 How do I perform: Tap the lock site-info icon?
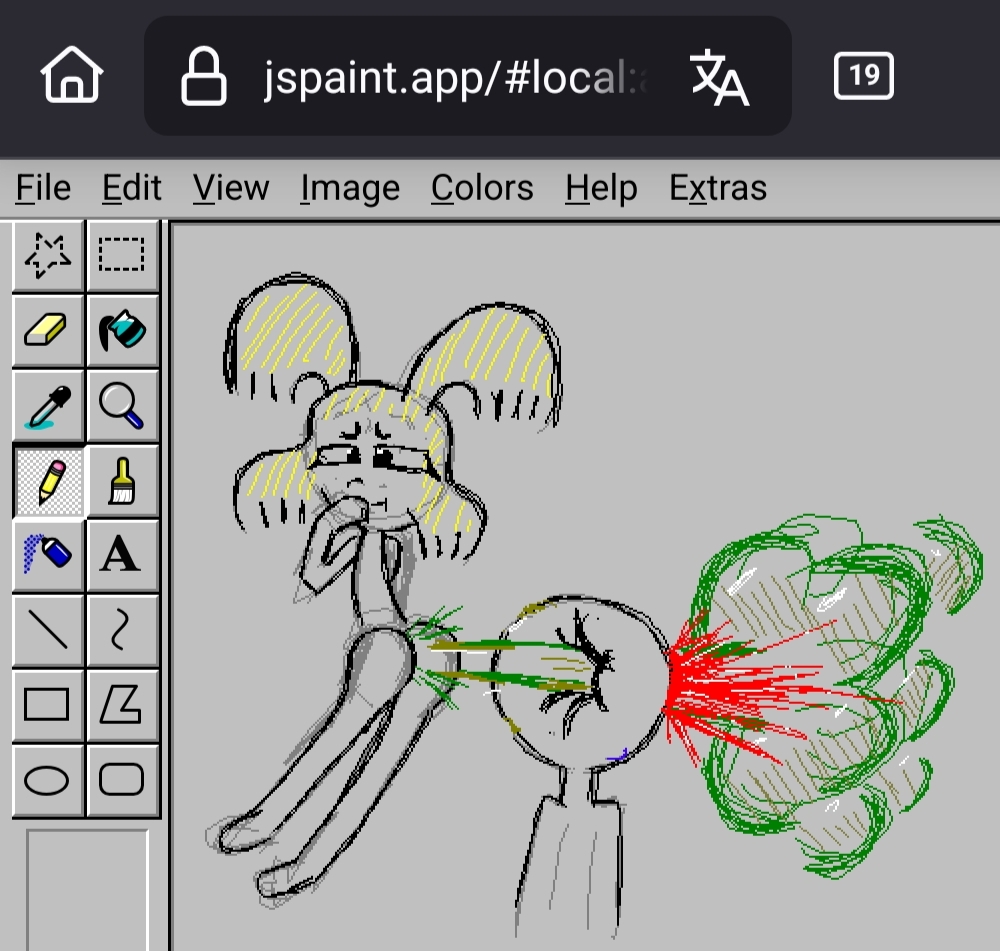[204, 75]
